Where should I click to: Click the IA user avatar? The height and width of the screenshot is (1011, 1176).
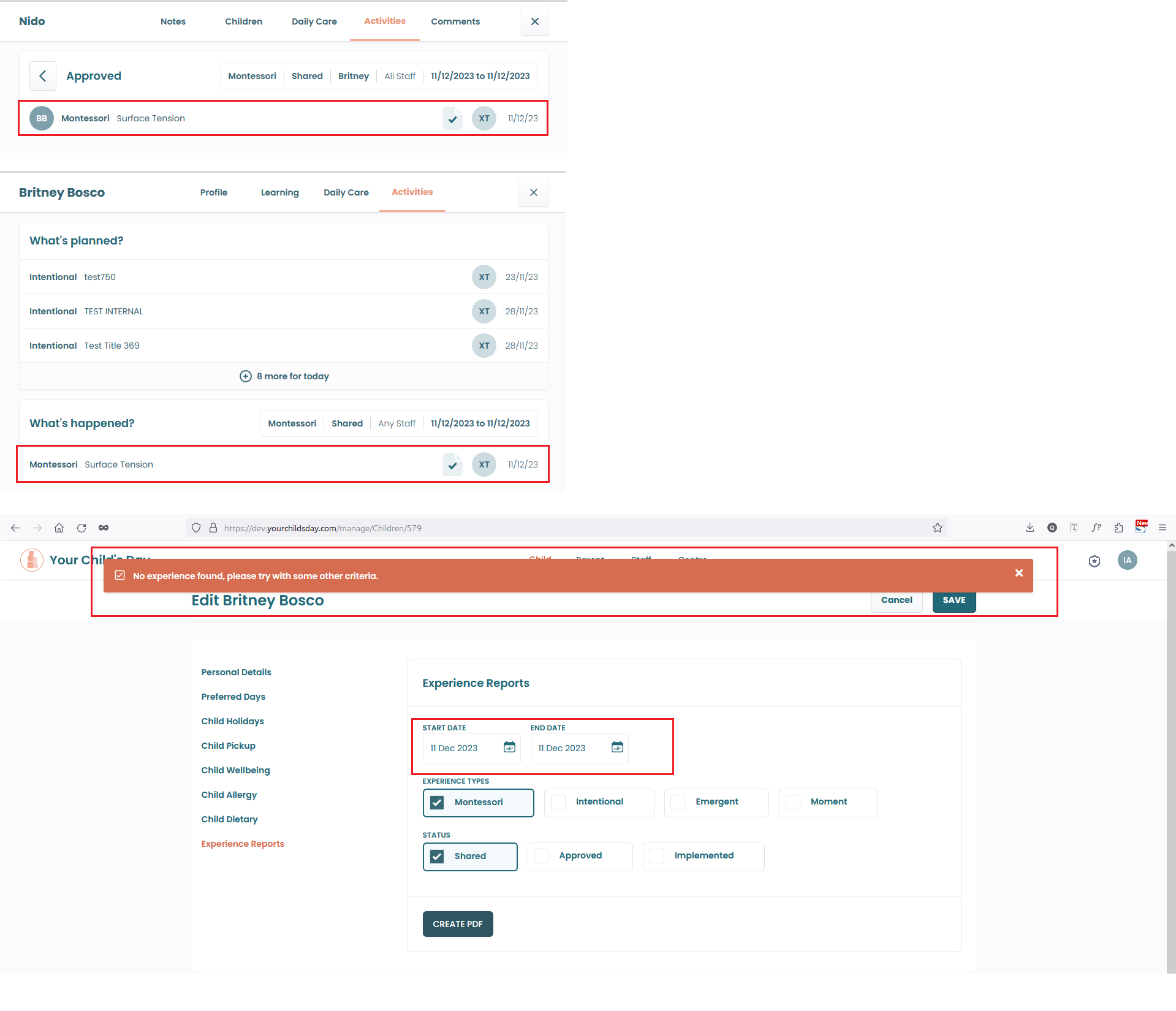click(x=1127, y=560)
